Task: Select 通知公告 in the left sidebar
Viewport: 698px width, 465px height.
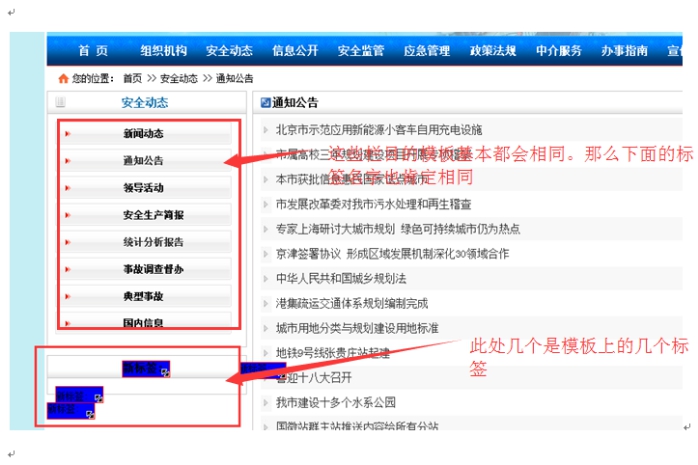Action: 143,160
